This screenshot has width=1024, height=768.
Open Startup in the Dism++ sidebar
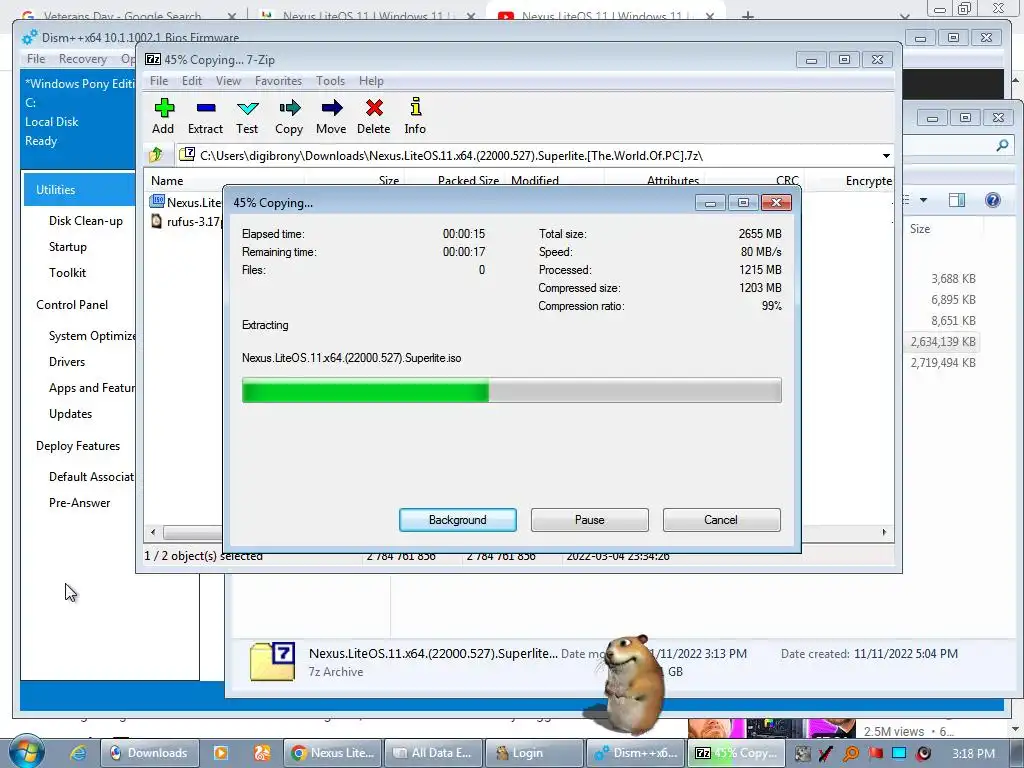pos(67,247)
